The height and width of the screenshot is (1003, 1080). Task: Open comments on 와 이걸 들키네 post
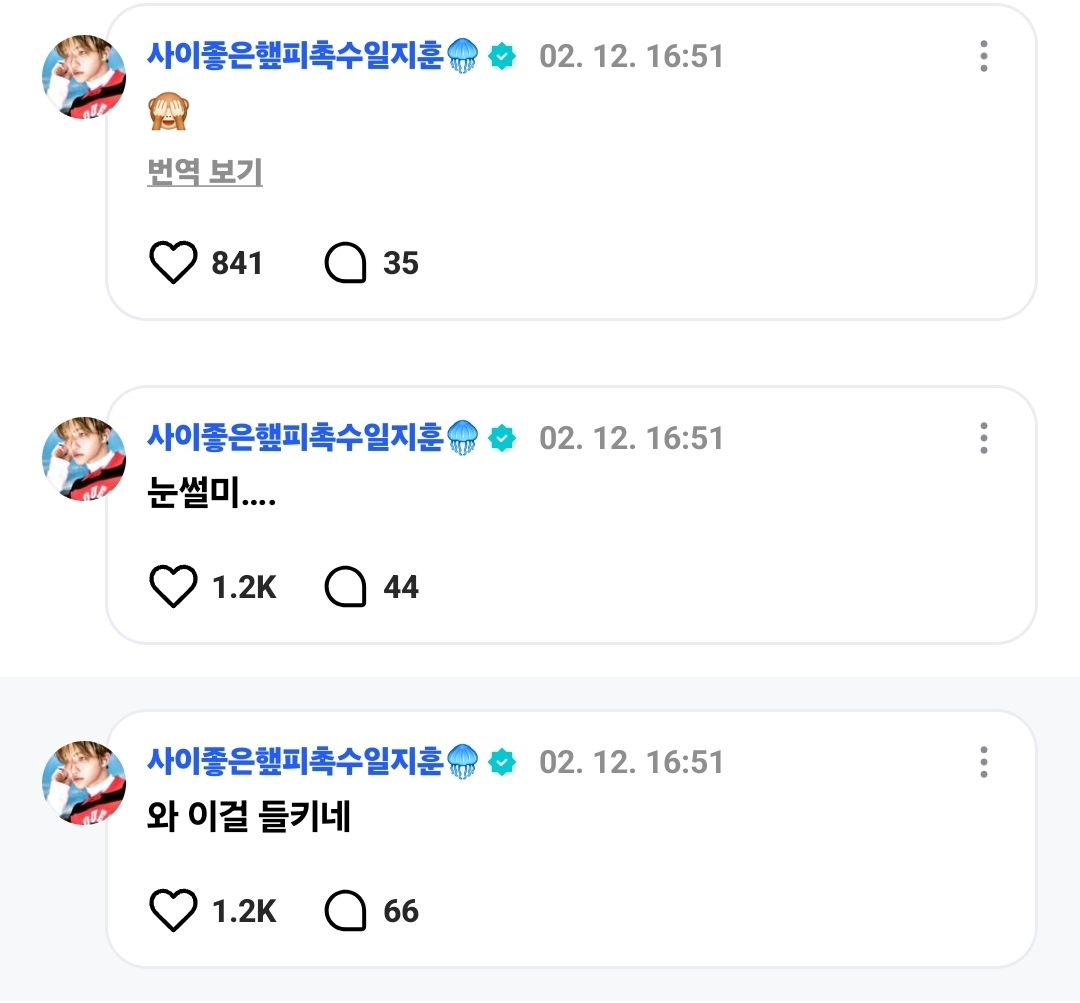coord(345,911)
